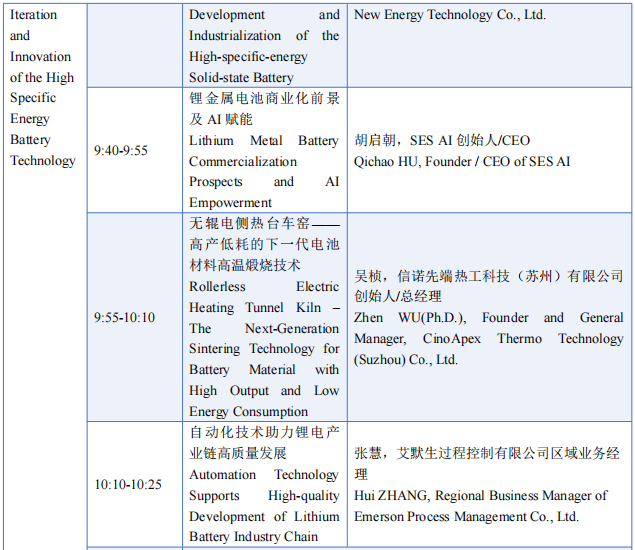635x550 pixels.
Task: Click the Chinese speaker name 胡启朝
Action: click(374, 141)
